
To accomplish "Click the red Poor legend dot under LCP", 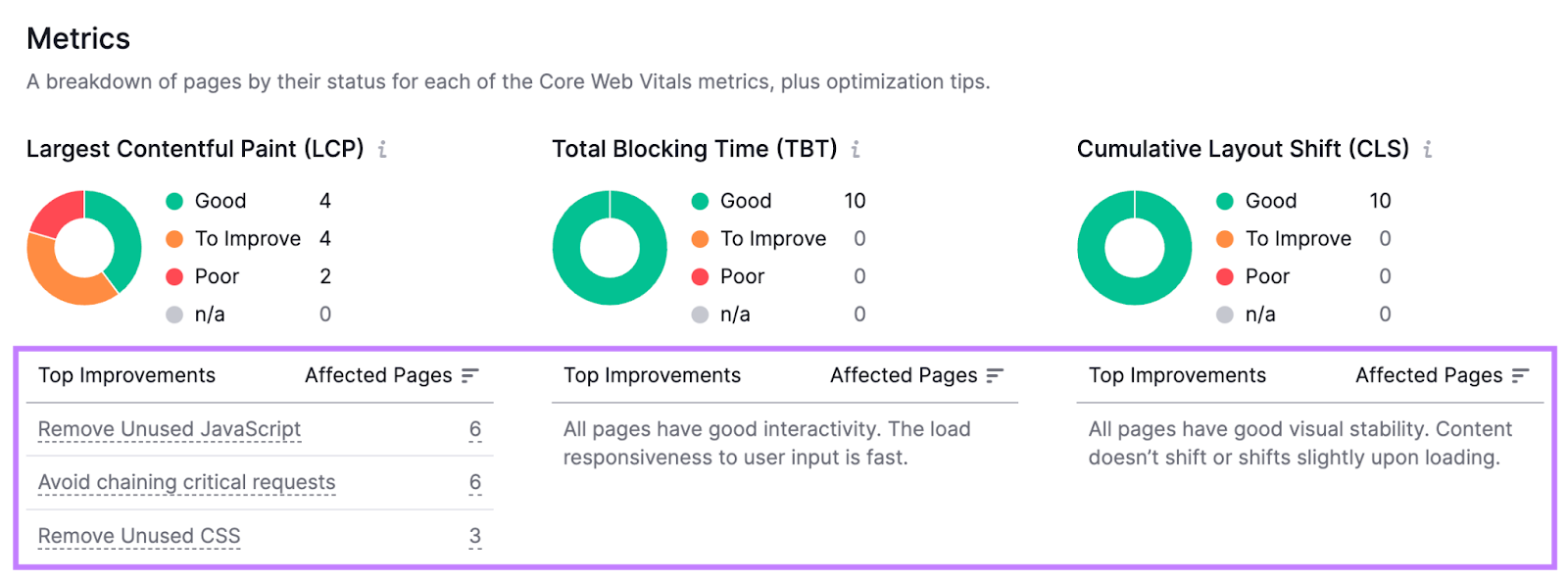I will pyautogui.click(x=174, y=276).
